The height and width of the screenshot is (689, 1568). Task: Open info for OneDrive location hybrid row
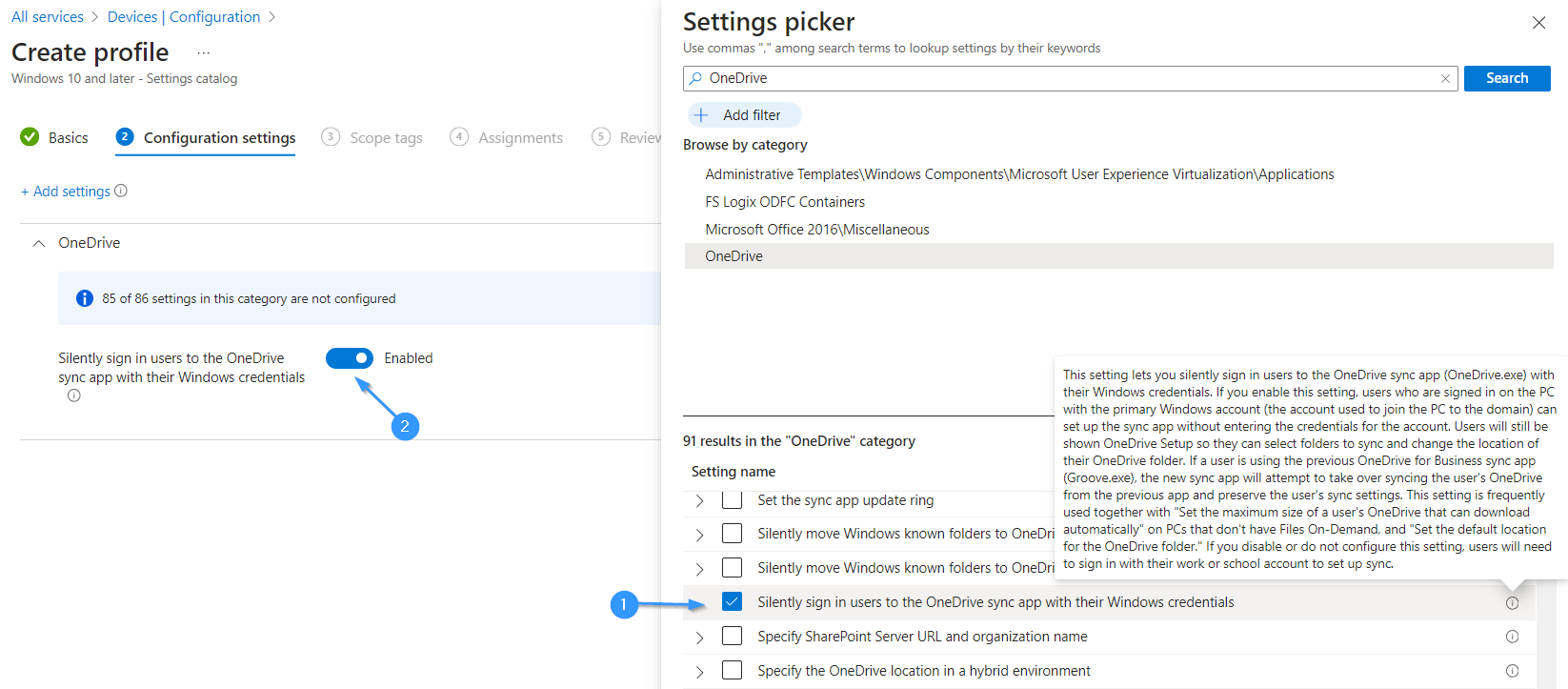click(1512, 671)
